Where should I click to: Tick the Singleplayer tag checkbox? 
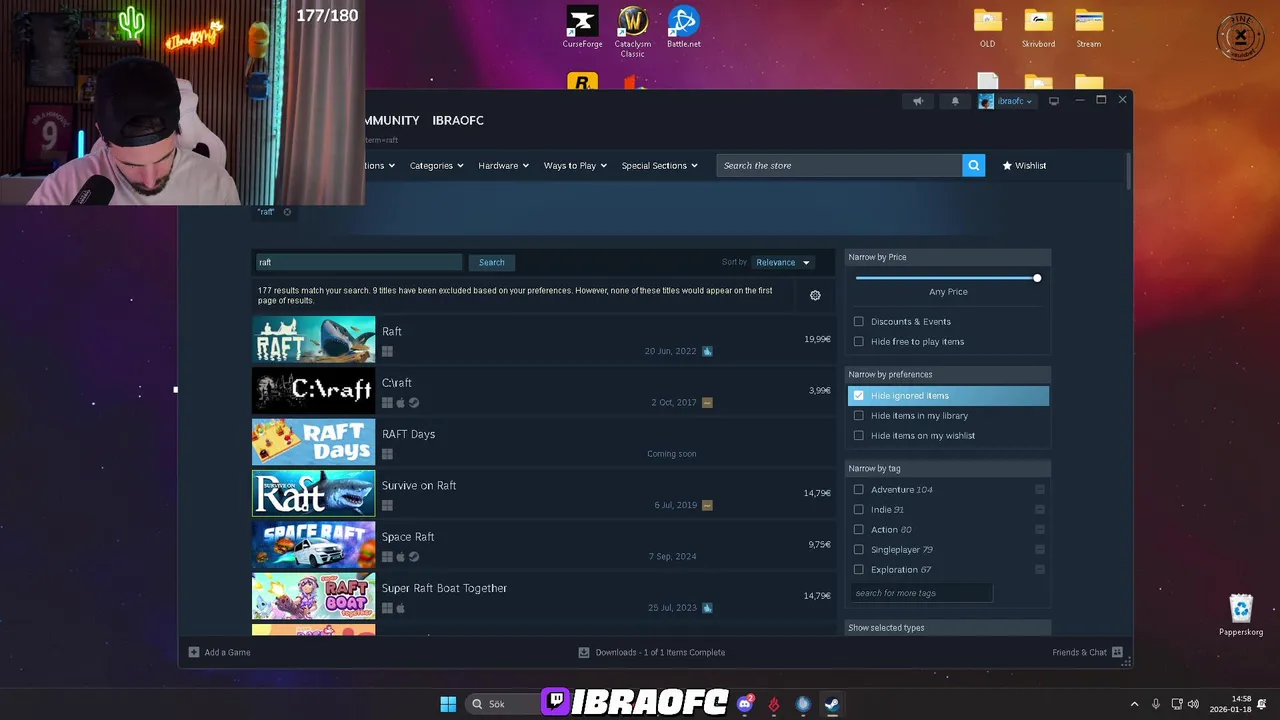point(858,550)
